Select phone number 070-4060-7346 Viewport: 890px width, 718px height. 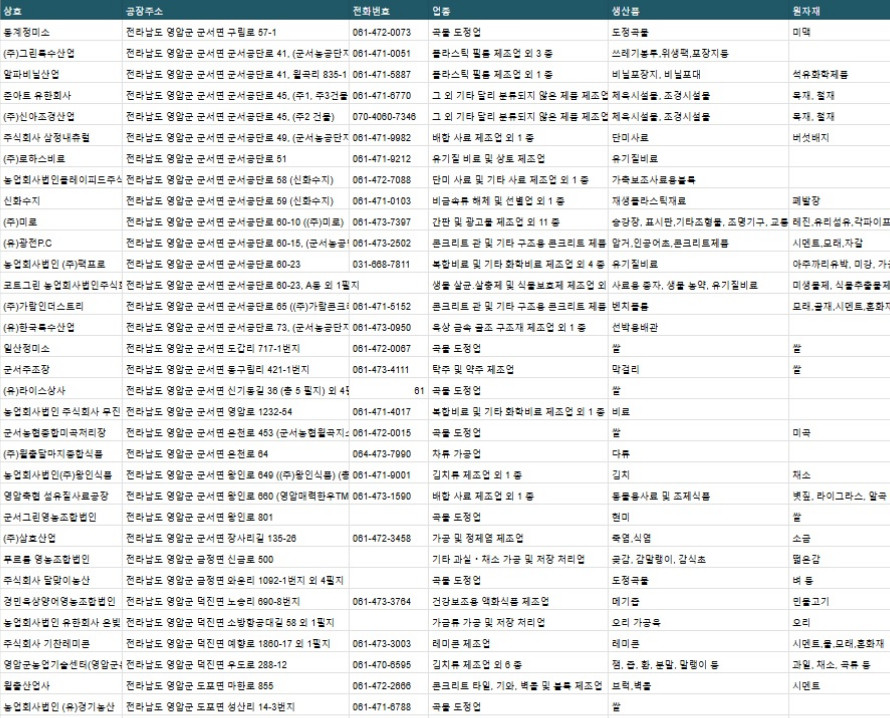coord(389,116)
